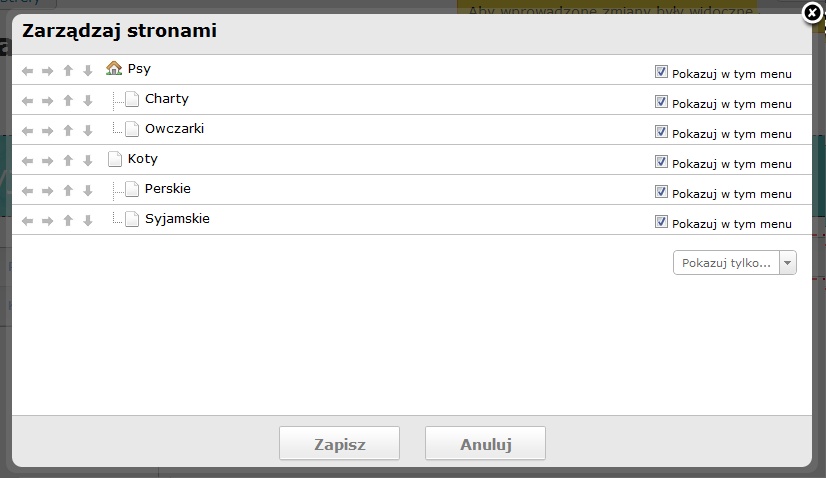Click the page icon next to Koty
The height and width of the screenshot is (478, 826).
(115, 159)
